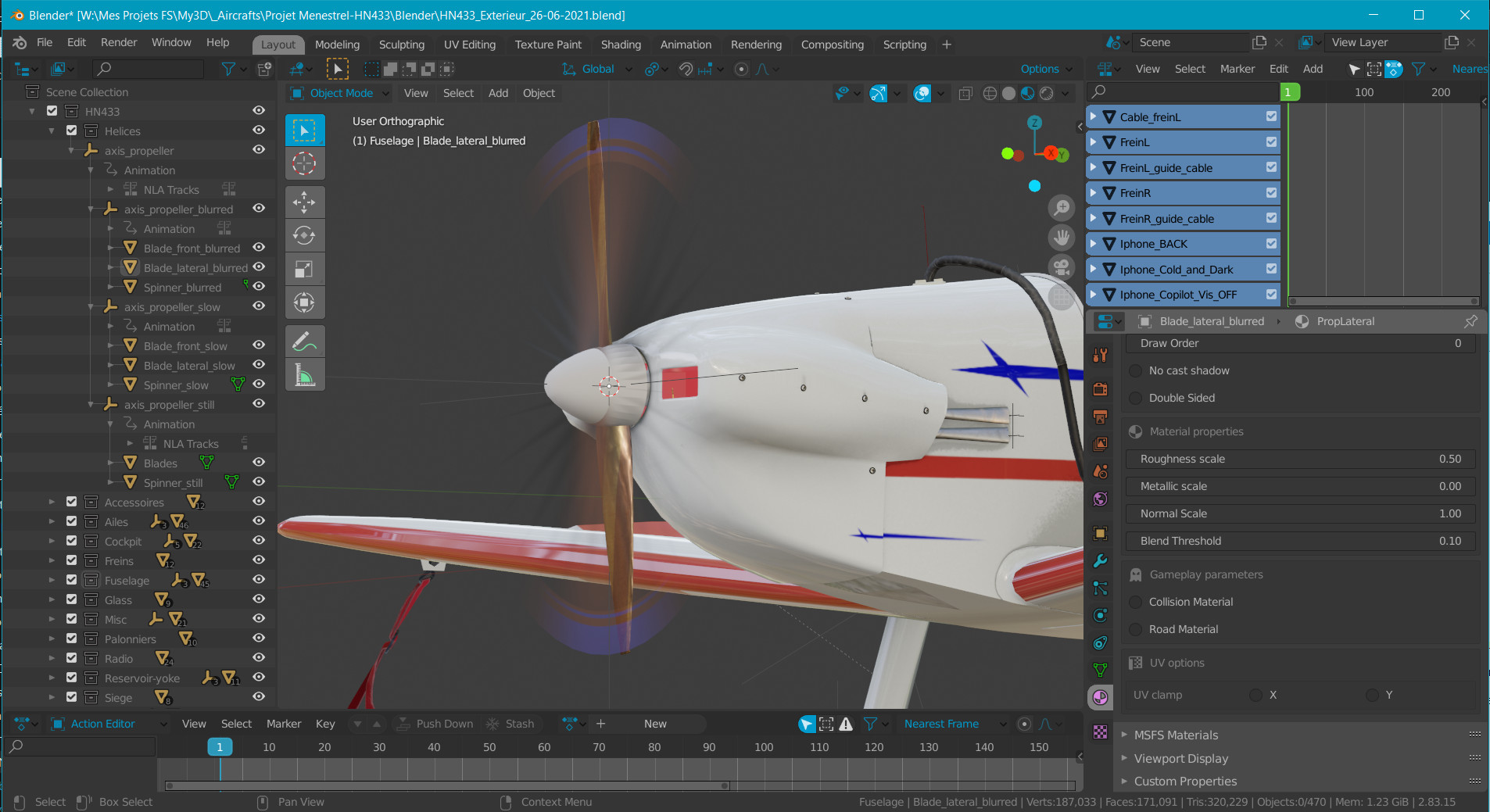Uncheck the Helices collection checkbox
The image size is (1490, 812).
tap(71, 131)
